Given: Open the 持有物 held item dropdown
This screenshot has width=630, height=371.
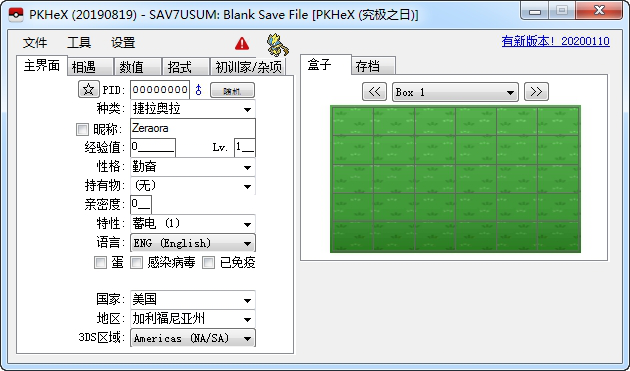Looking at the screenshot, I should [193, 186].
